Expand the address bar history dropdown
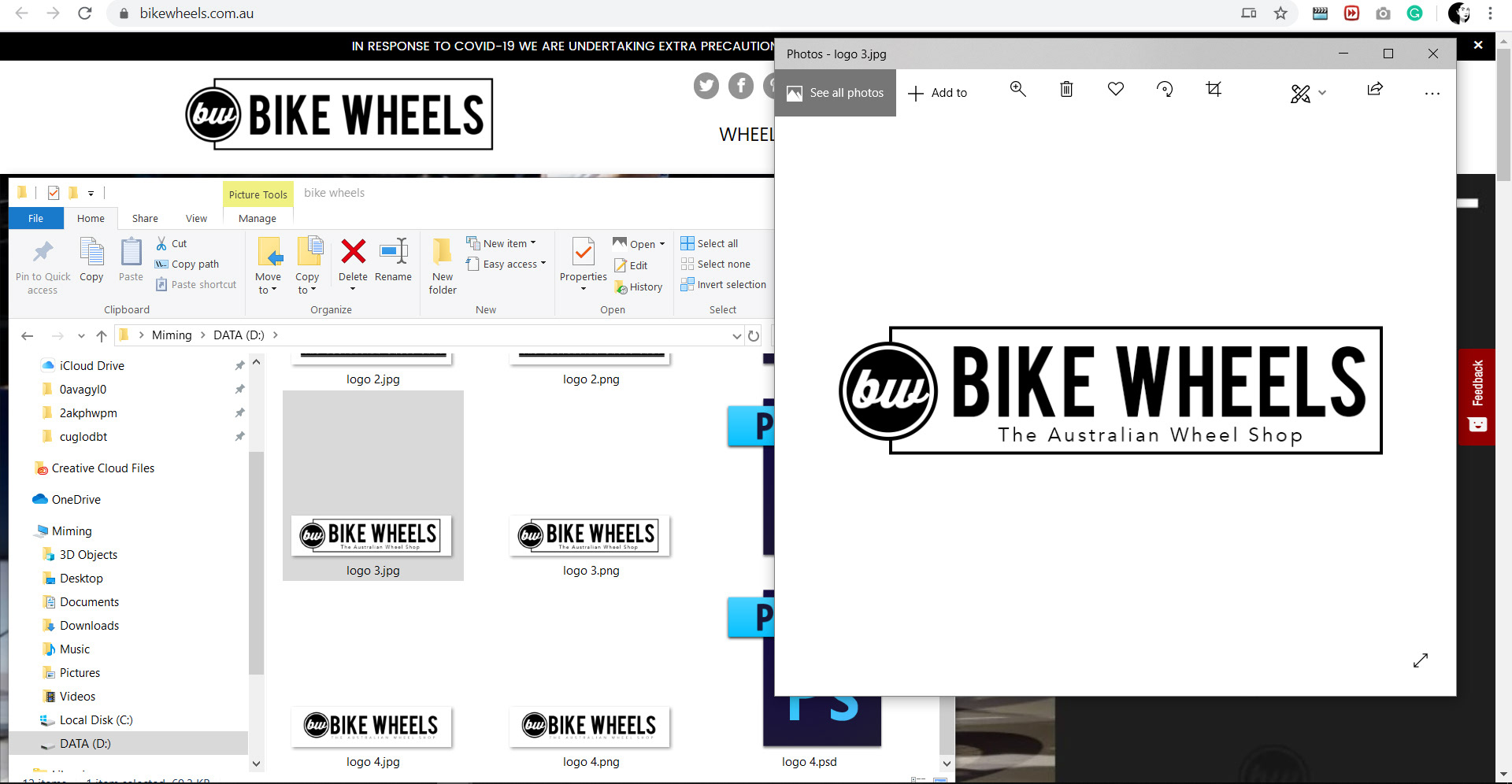 [736, 336]
